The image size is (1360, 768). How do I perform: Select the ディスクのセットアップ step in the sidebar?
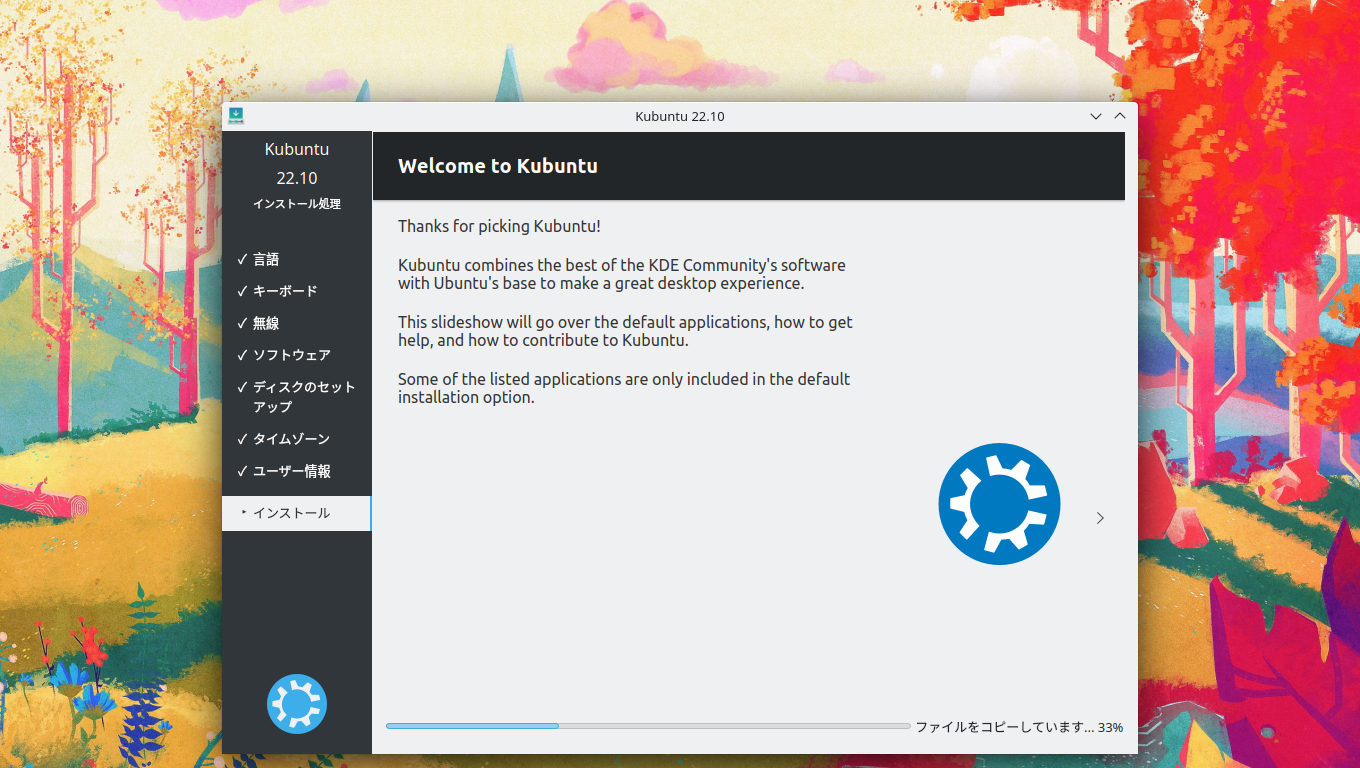point(297,397)
